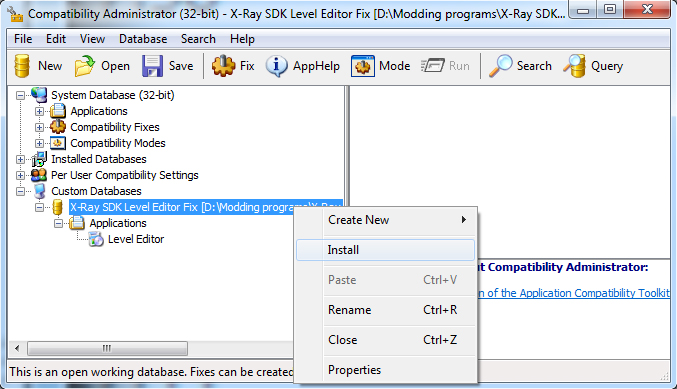
Task: Choose Install from the context menu
Action: pyautogui.click(x=386, y=250)
